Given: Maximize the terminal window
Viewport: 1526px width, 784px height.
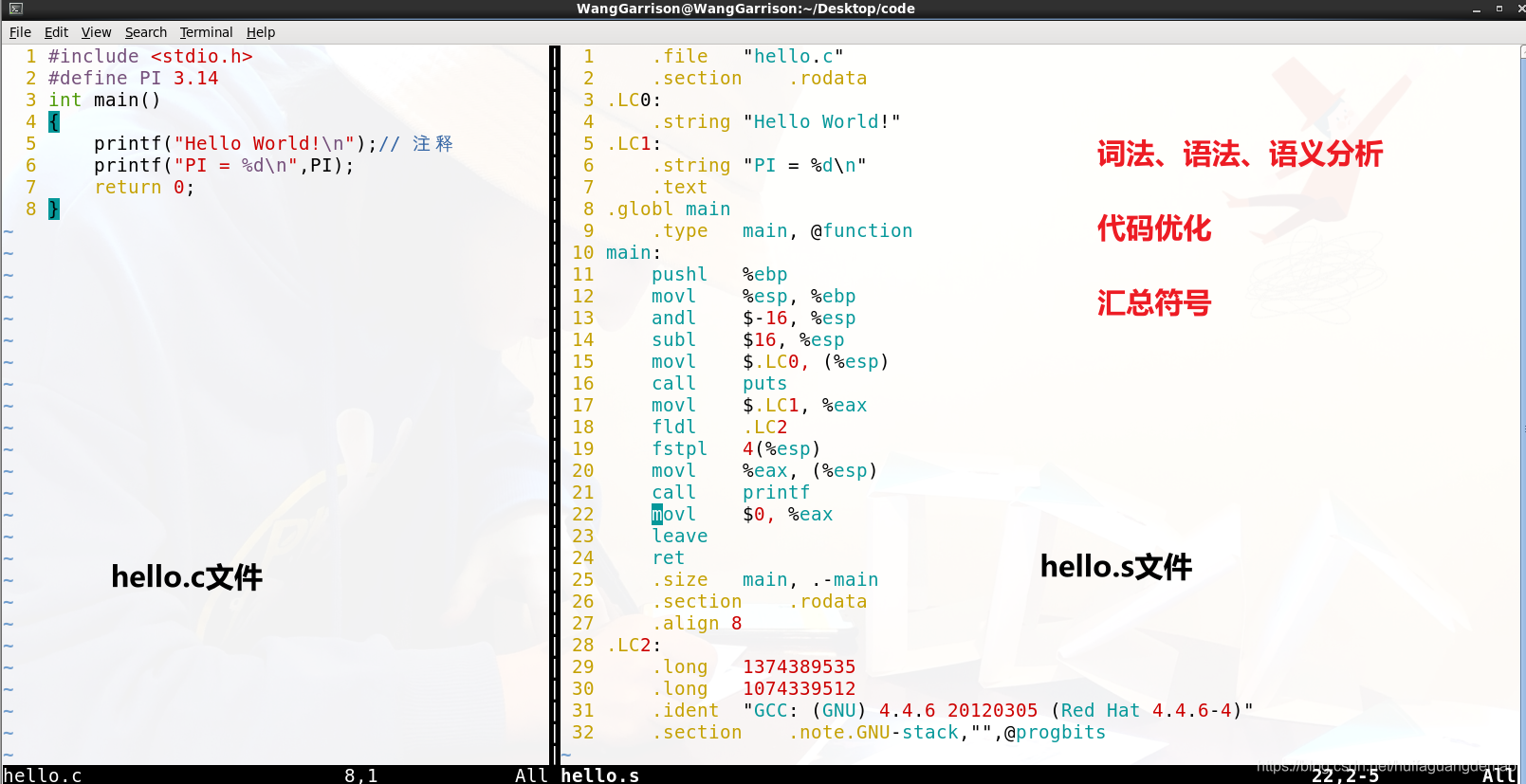Looking at the screenshot, I should [x=1499, y=9].
